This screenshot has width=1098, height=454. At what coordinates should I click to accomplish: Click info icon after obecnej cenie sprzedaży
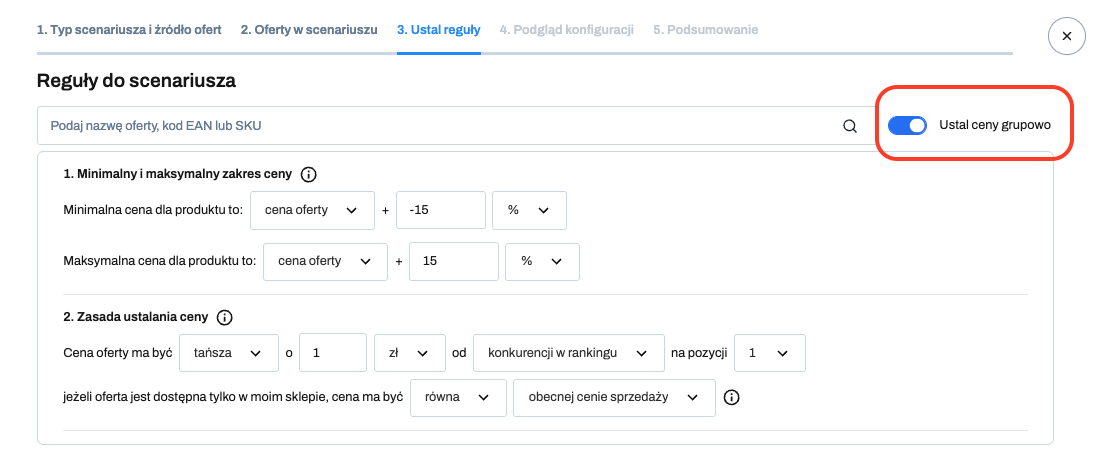pos(731,397)
